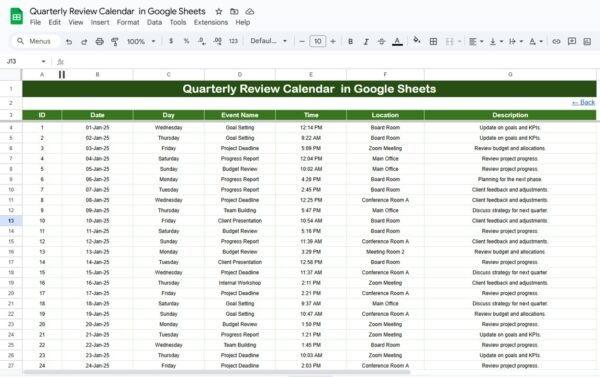
Task: Click the insert link icon
Action: click(x=556, y=41)
